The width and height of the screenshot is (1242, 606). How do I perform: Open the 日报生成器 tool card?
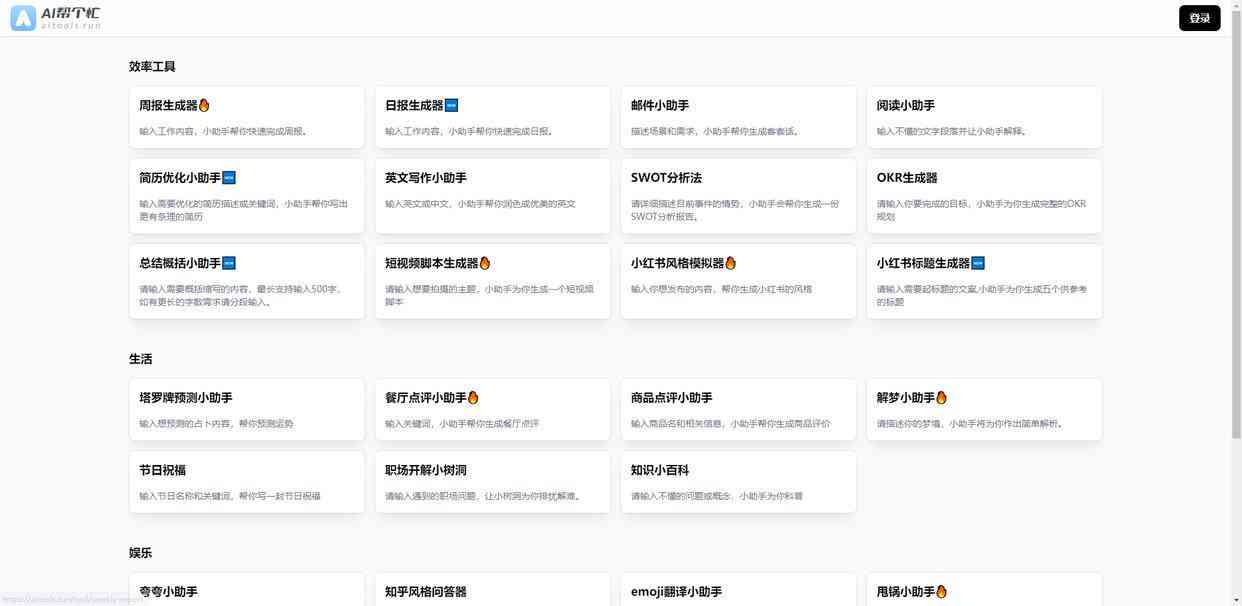(493, 117)
